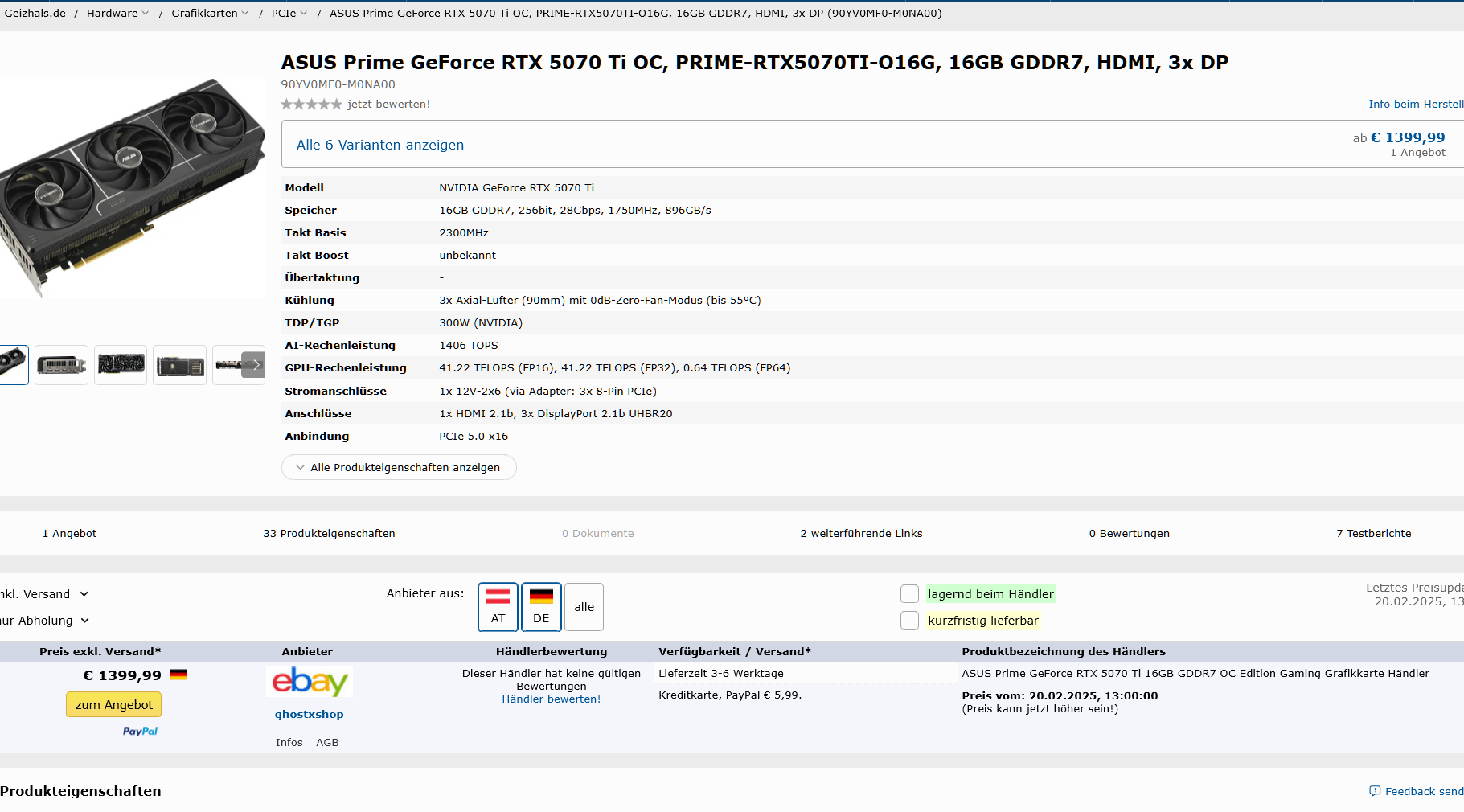
Task: Expand 'Alle 6 Varianten anzeigen'
Action: tap(380, 145)
